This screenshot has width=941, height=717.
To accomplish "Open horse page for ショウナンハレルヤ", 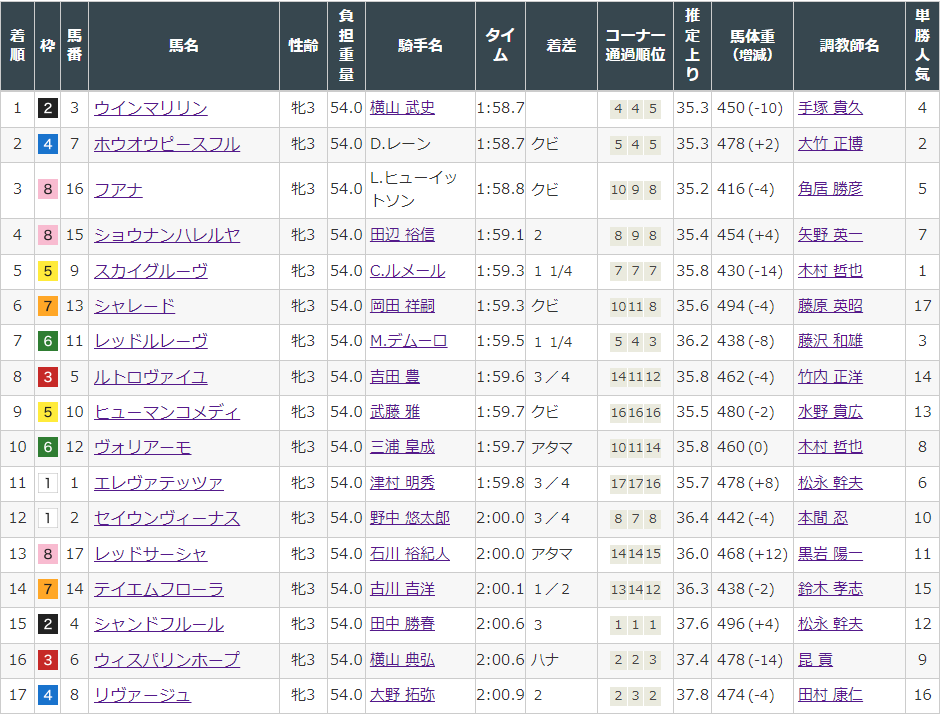I will click(167, 235).
